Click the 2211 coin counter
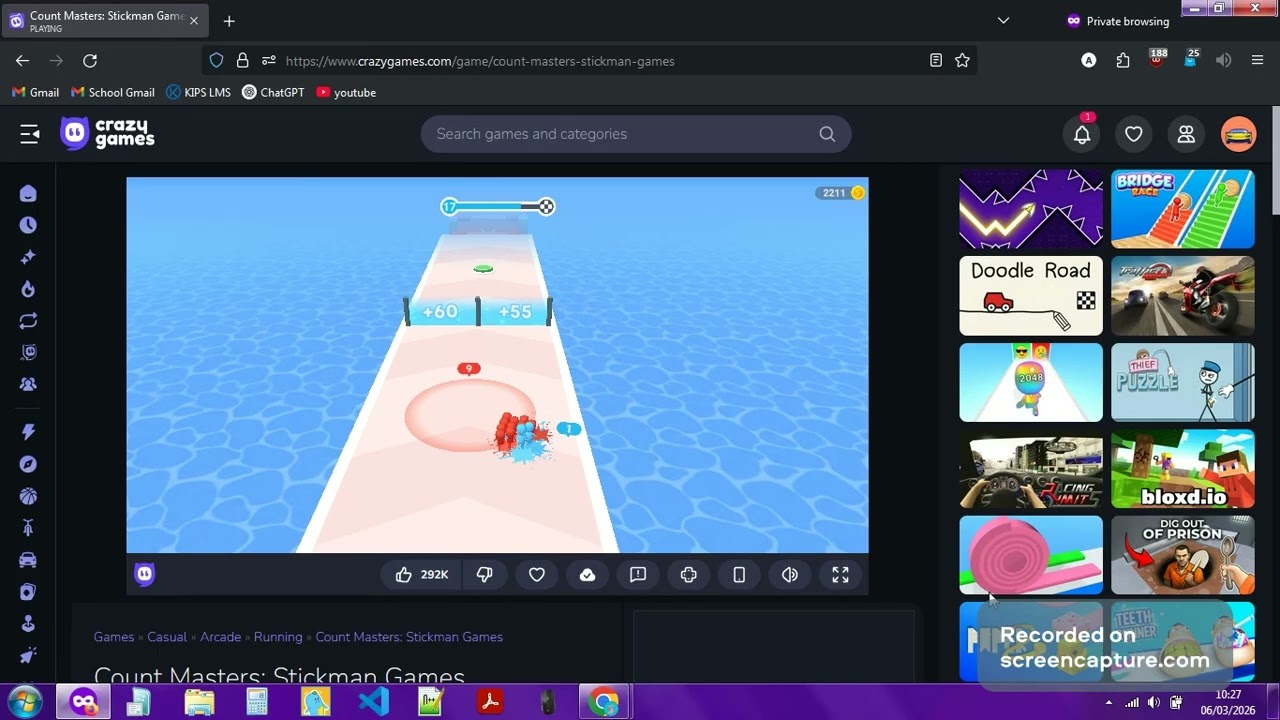Viewport: 1280px width, 720px height. [x=840, y=193]
